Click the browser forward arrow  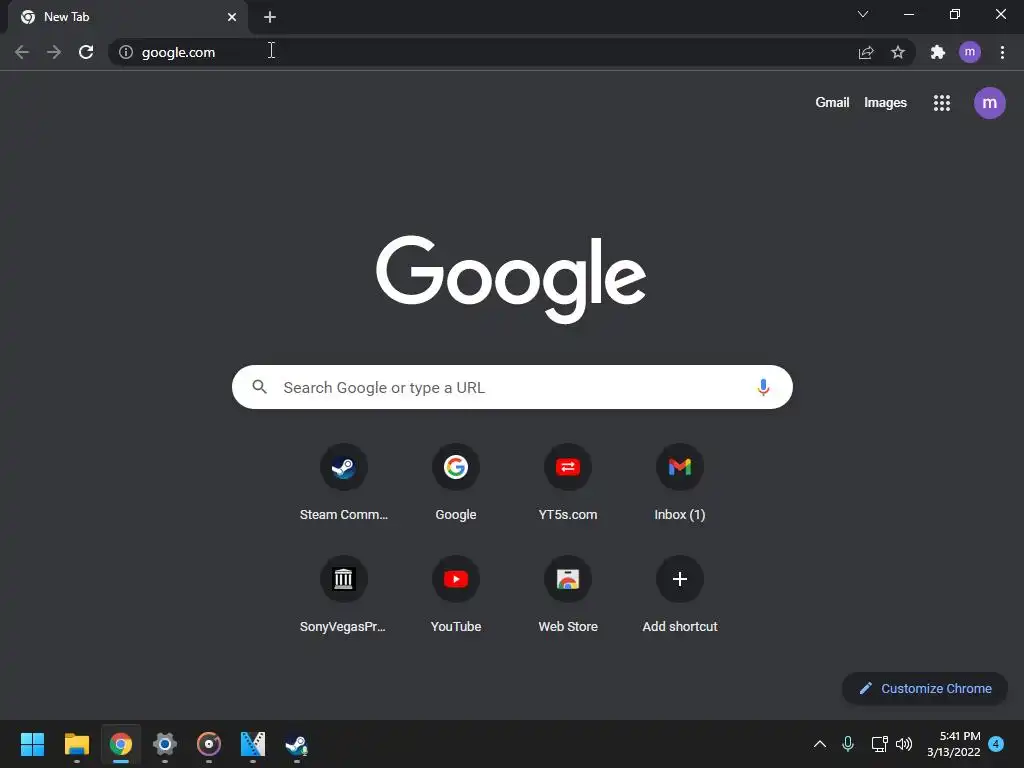54,52
